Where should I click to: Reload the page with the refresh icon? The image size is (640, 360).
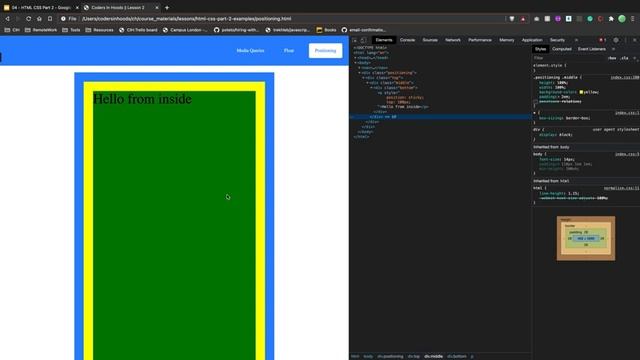(x=29, y=19)
